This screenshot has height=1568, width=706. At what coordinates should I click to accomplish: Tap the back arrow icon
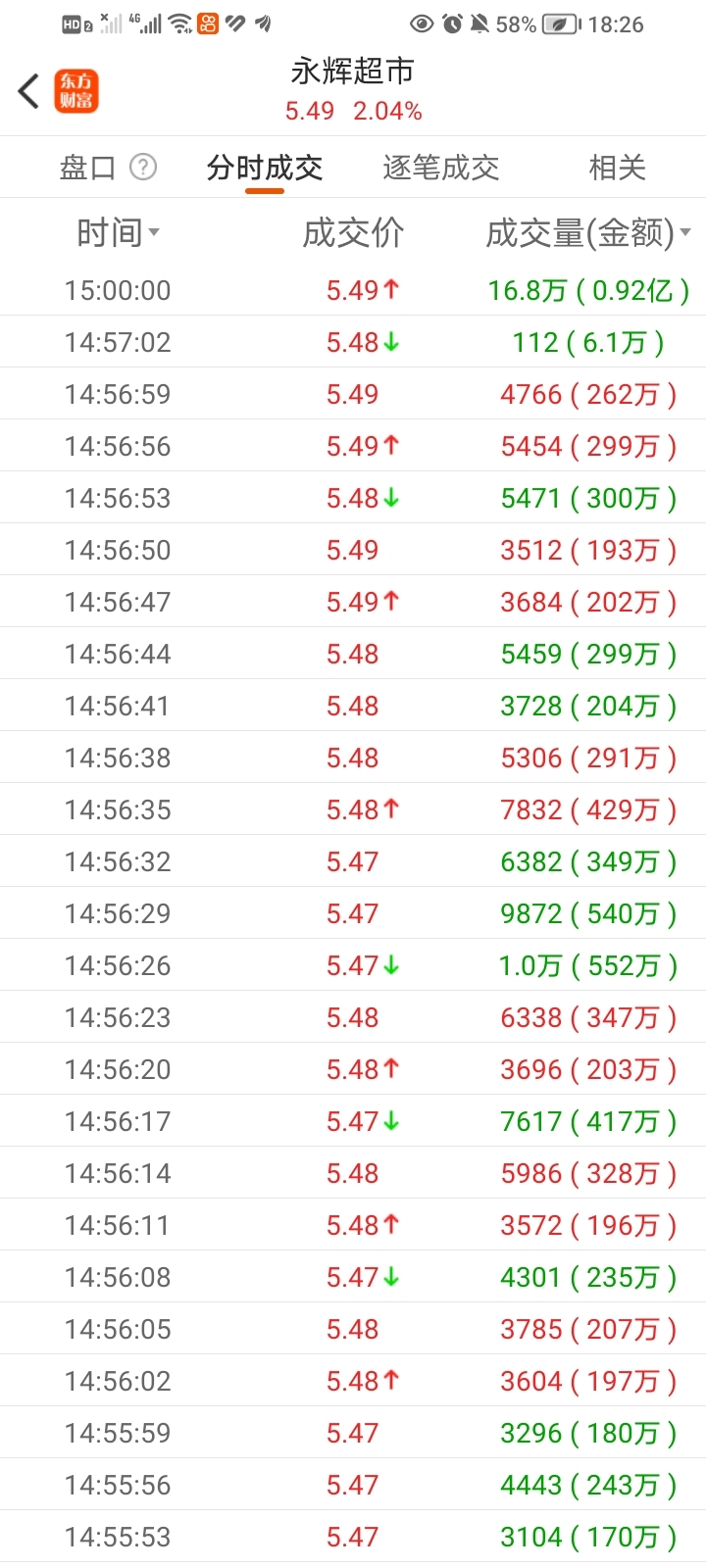[x=29, y=91]
